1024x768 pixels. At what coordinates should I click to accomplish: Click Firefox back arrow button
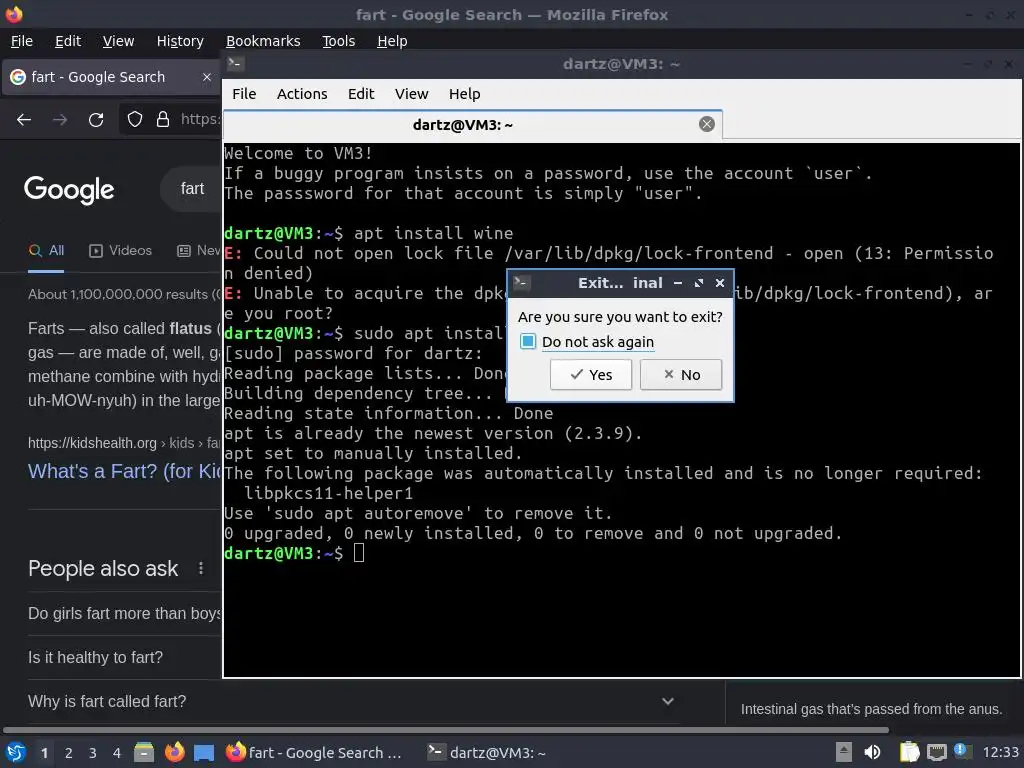tap(24, 120)
